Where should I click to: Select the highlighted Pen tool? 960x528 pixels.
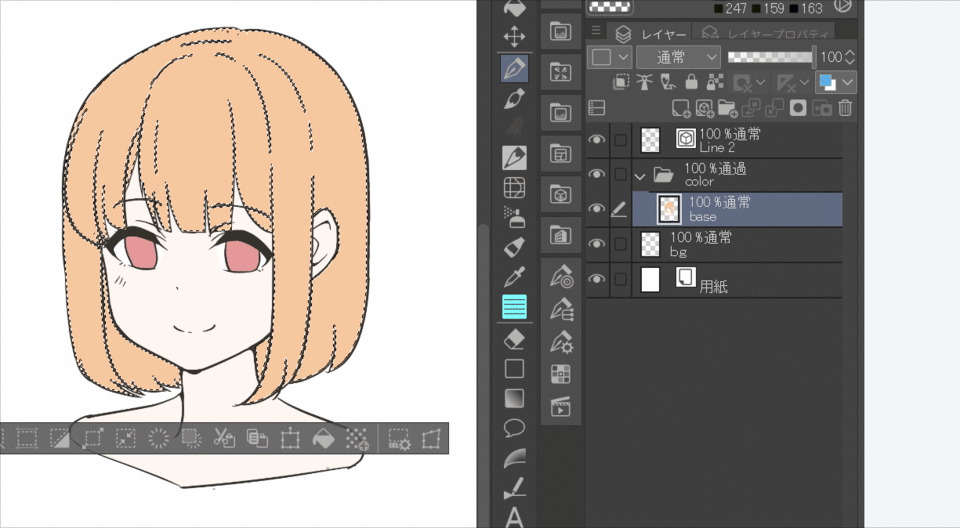click(514, 68)
